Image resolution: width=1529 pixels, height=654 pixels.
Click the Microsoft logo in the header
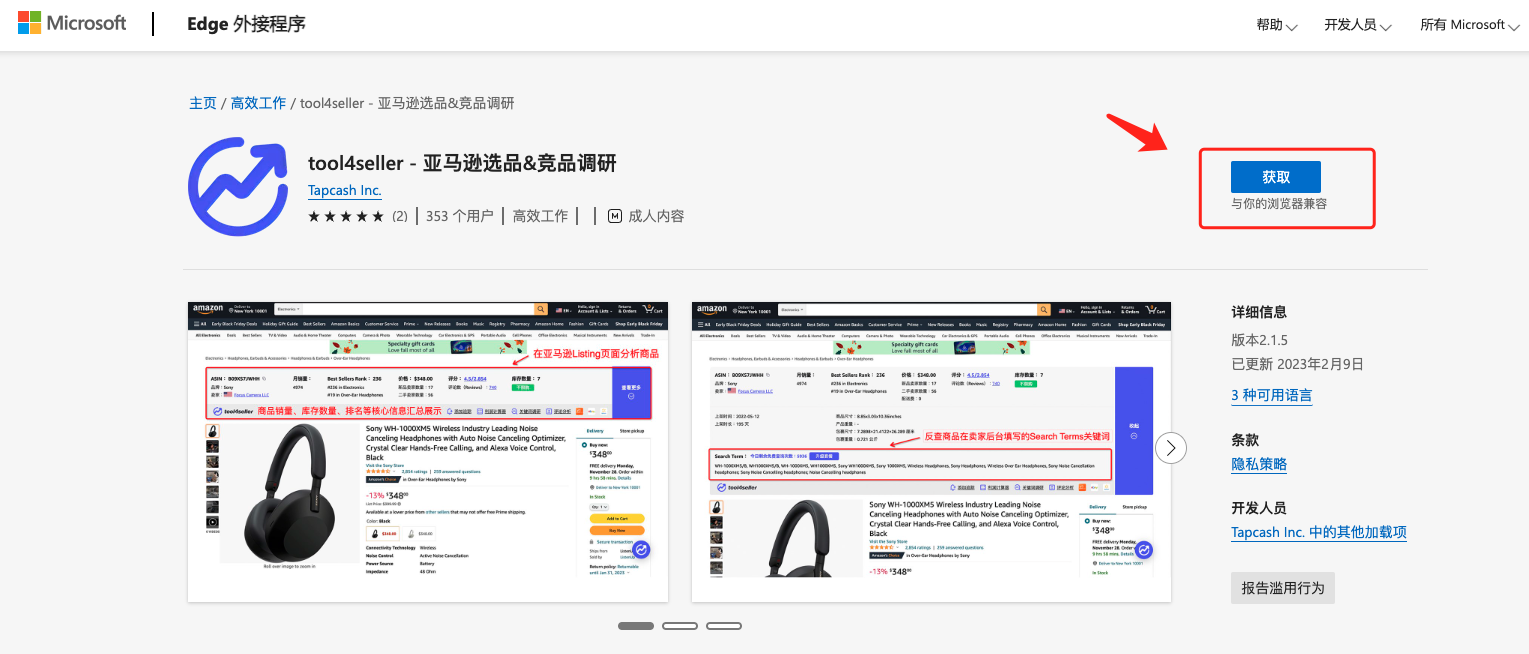pos(72,23)
